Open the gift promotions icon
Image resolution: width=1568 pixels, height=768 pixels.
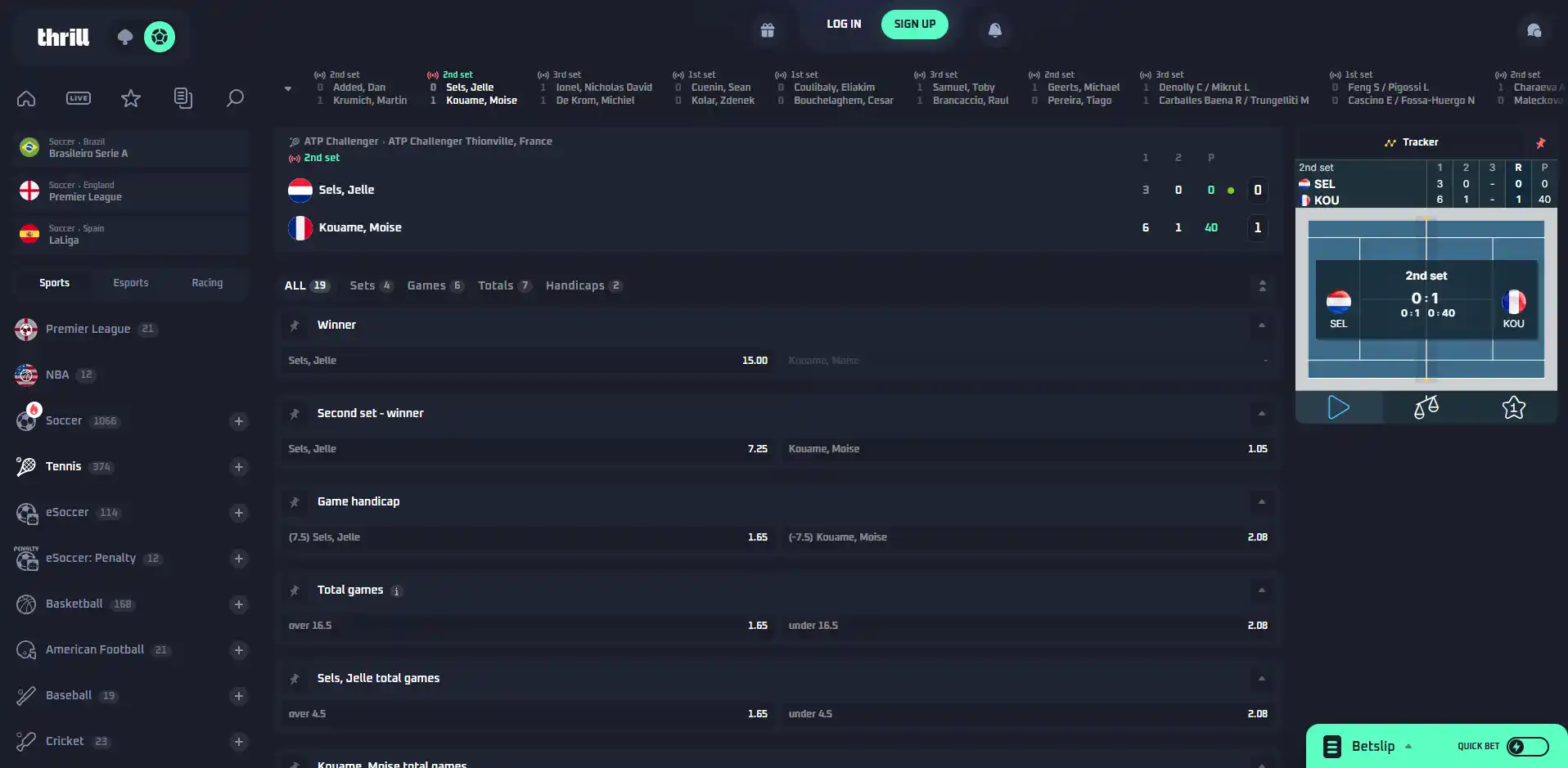(767, 30)
